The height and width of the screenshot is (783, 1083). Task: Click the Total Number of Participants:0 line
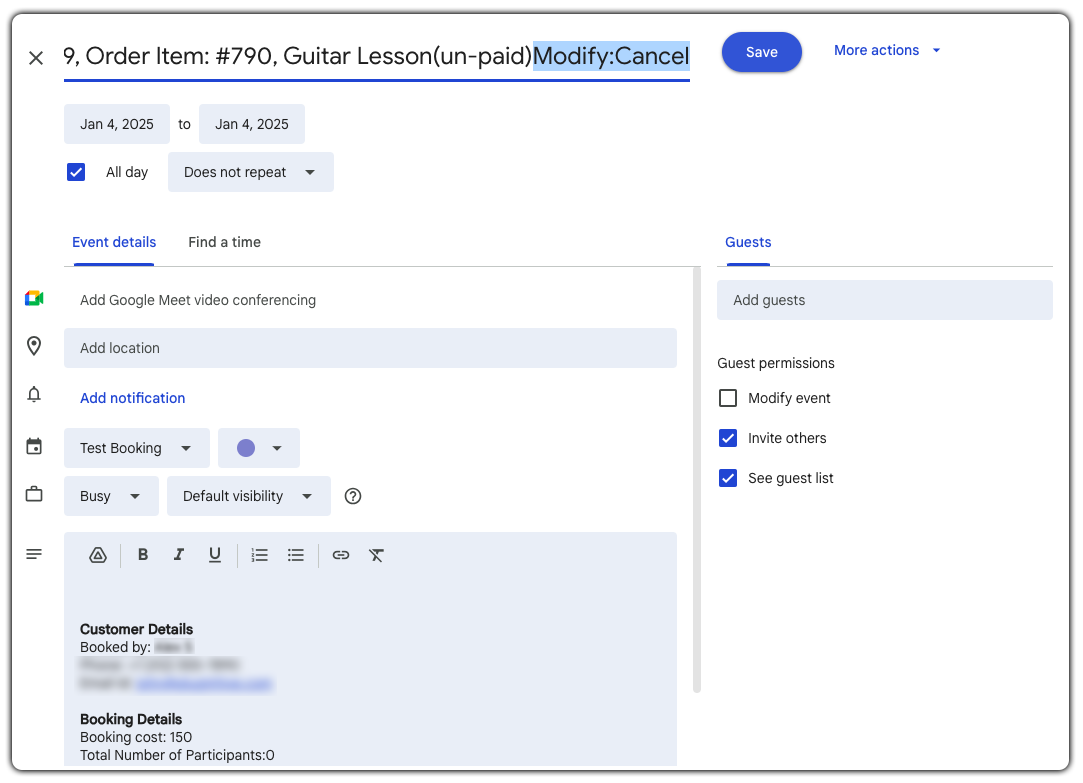coord(177,755)
